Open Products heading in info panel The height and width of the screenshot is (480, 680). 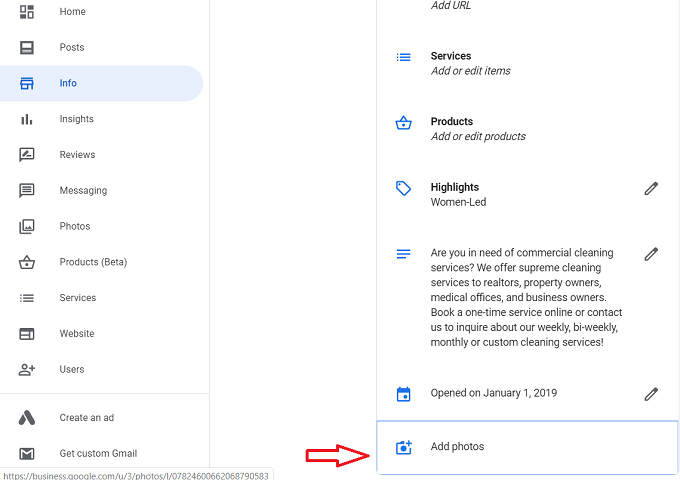(452, 121)
